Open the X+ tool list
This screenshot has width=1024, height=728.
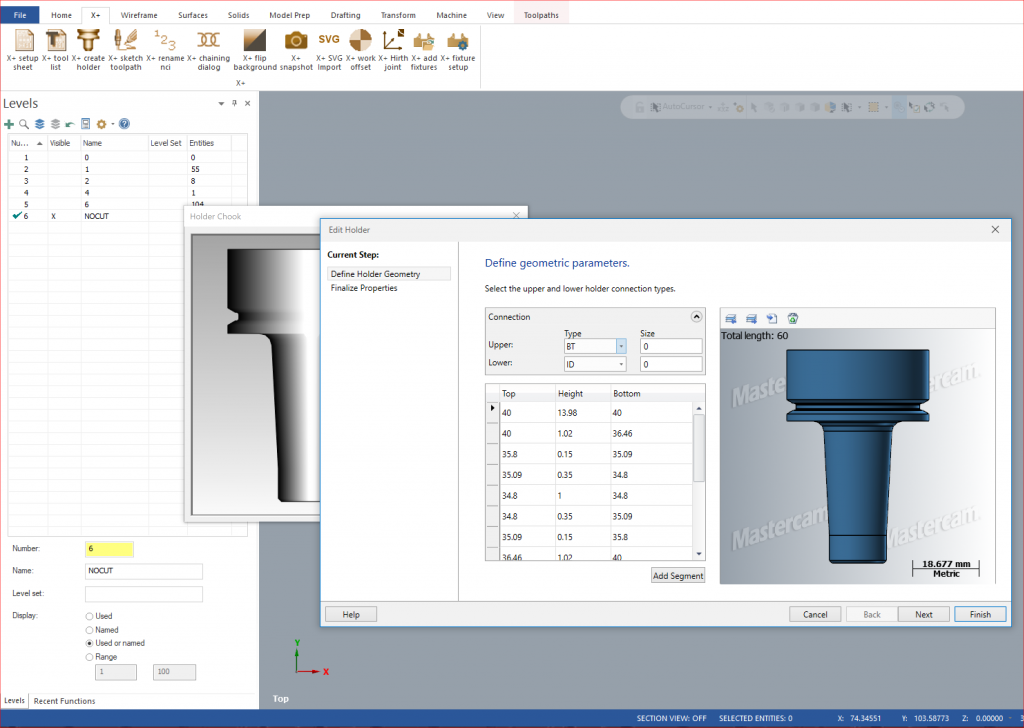55,42
